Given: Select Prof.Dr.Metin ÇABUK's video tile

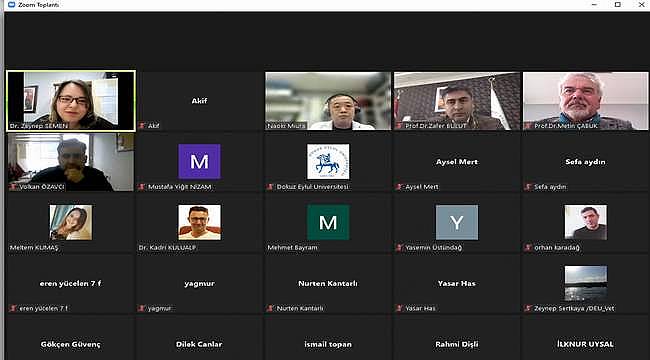Looking at the screenshot, I should [585, 101].
